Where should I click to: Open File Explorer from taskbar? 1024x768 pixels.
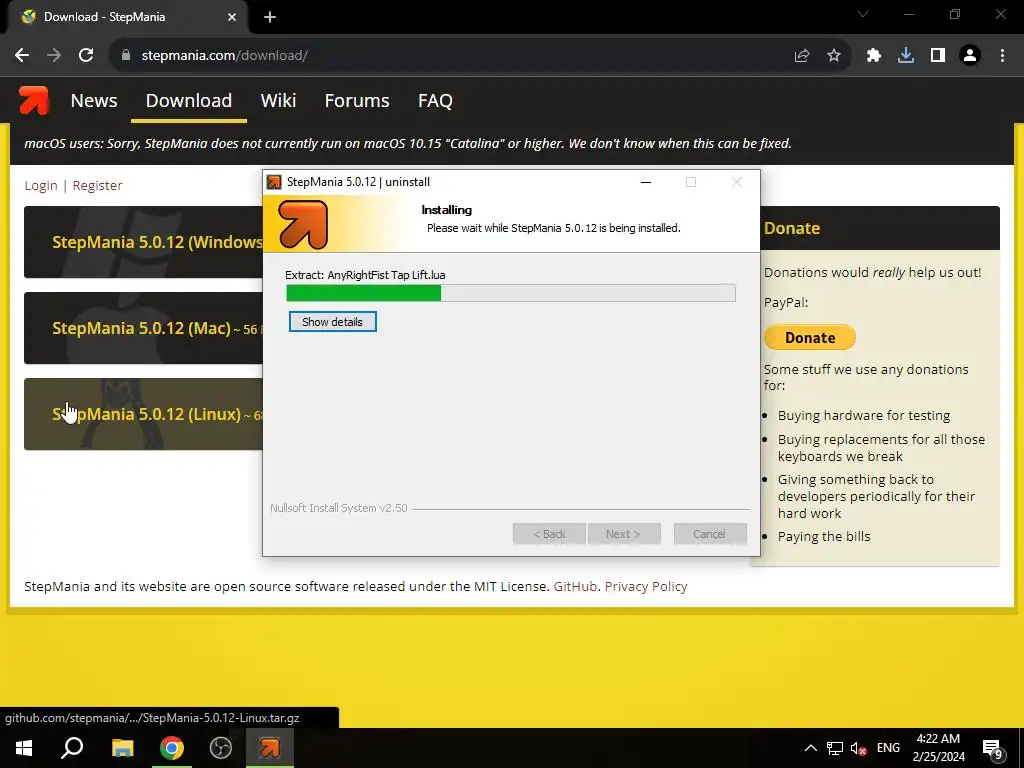tap(122, 748)
